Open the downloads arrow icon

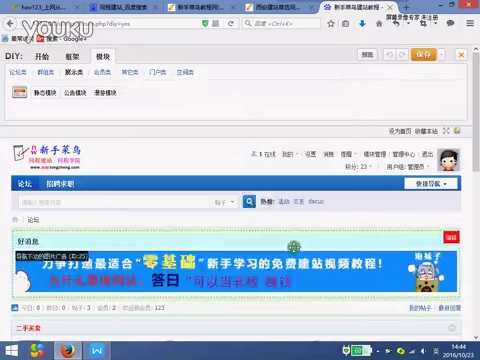coord(362,24)
